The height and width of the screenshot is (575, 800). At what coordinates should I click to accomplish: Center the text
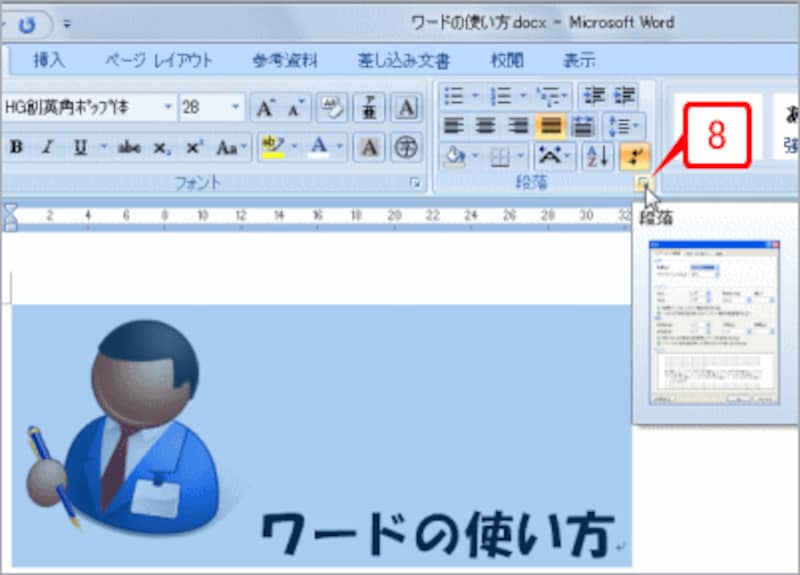pos(485,126)
